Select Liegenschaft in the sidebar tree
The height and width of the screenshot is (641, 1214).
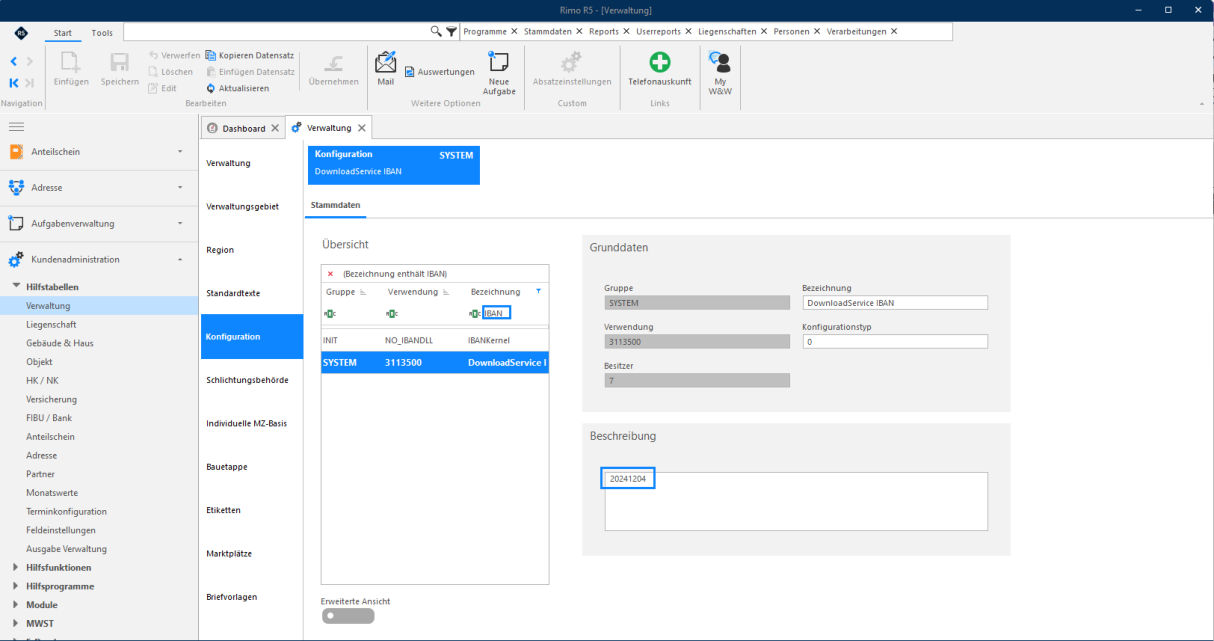click(51, 324)
